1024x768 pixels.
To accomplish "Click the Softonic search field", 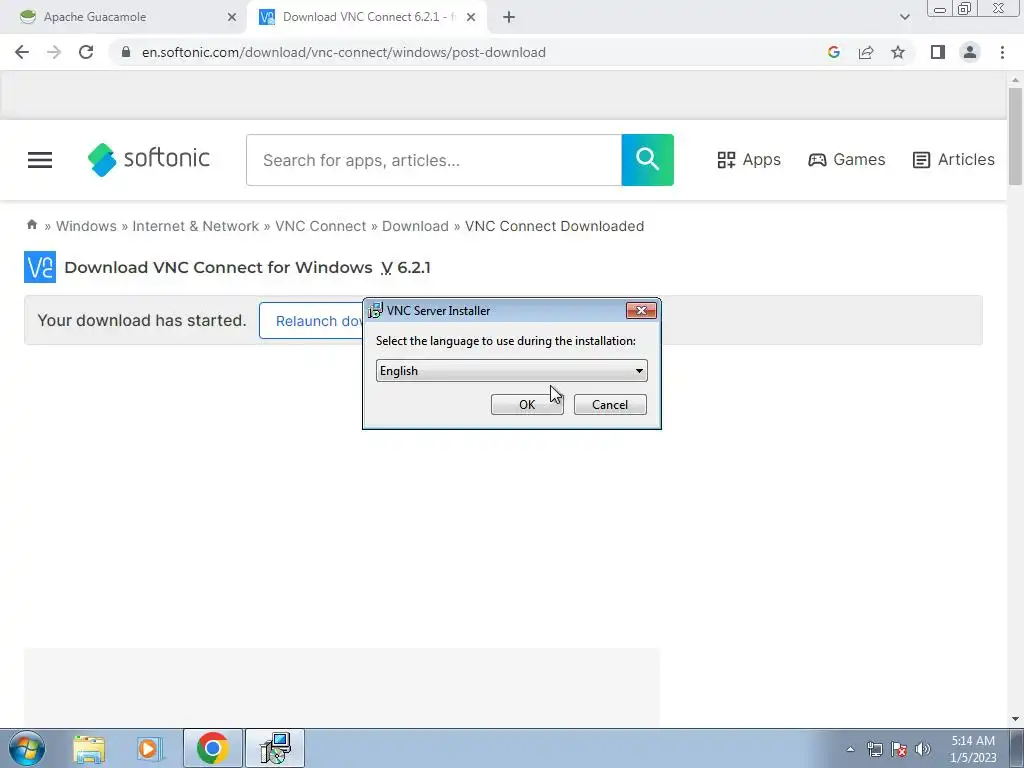I will (434, 160).
